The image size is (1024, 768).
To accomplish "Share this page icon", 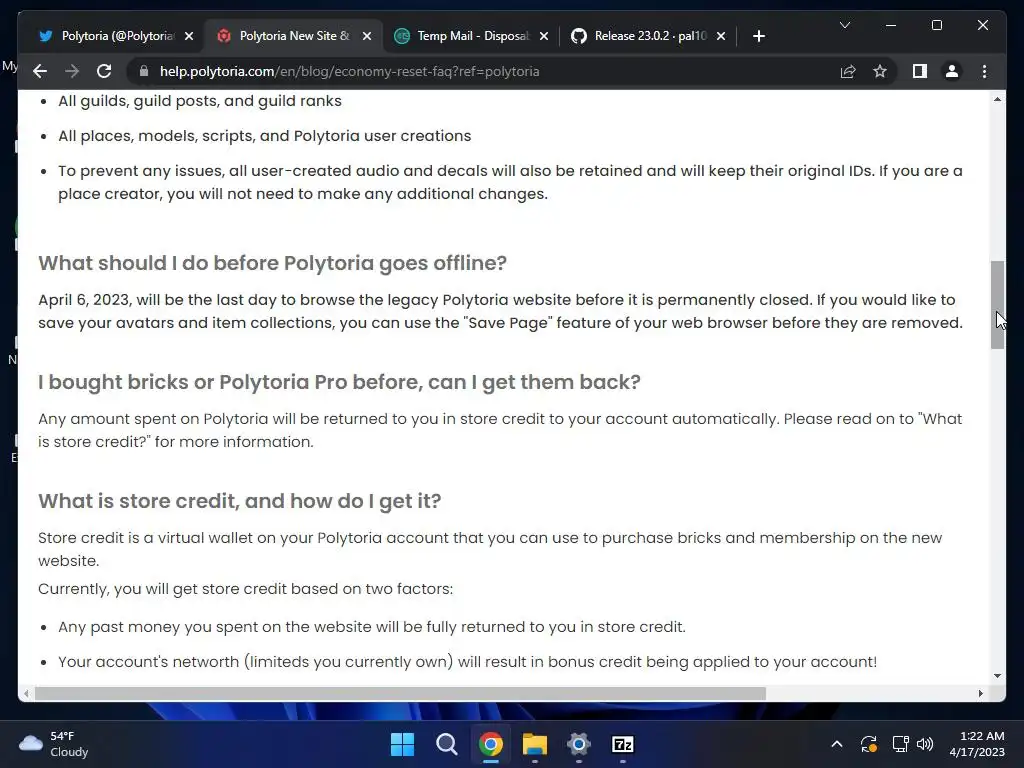I will [x=848, y=71].
